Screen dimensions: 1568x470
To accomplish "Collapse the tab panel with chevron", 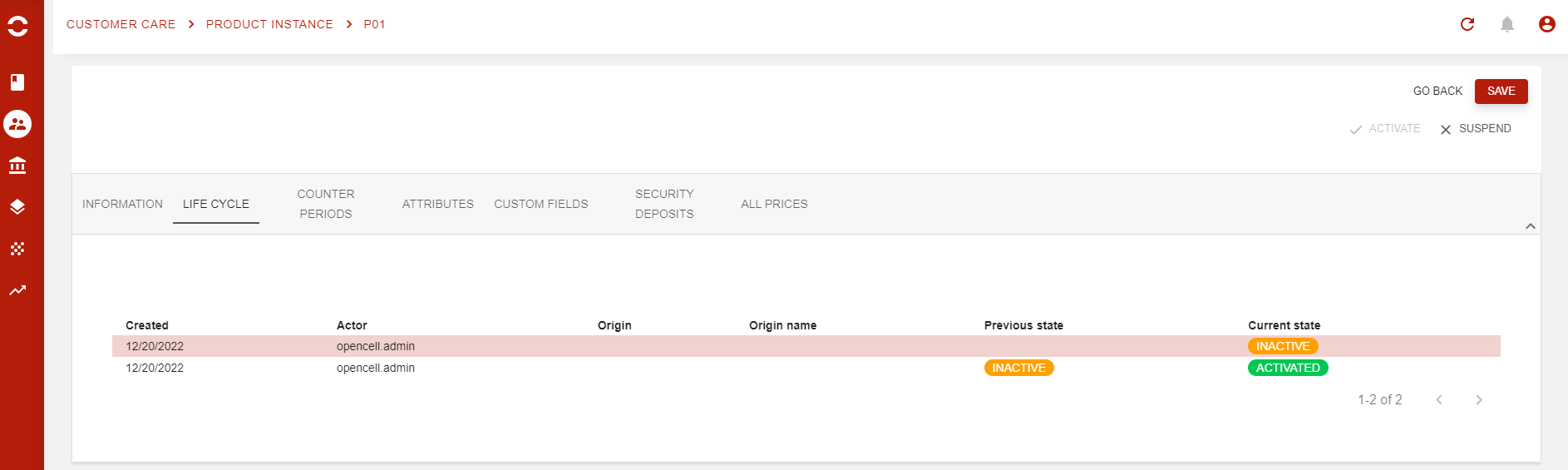I will (1531, 226).
